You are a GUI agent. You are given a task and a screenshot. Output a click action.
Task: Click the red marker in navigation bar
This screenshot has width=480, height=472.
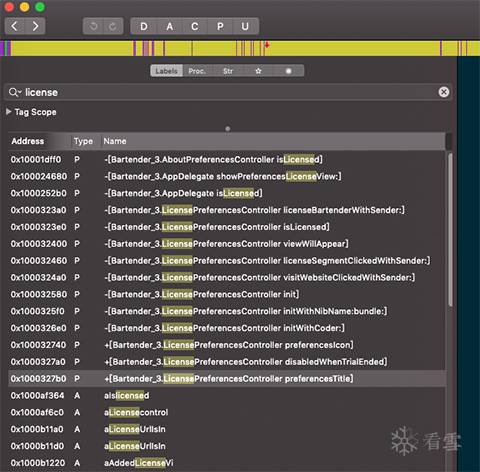(x=267, y=45)
